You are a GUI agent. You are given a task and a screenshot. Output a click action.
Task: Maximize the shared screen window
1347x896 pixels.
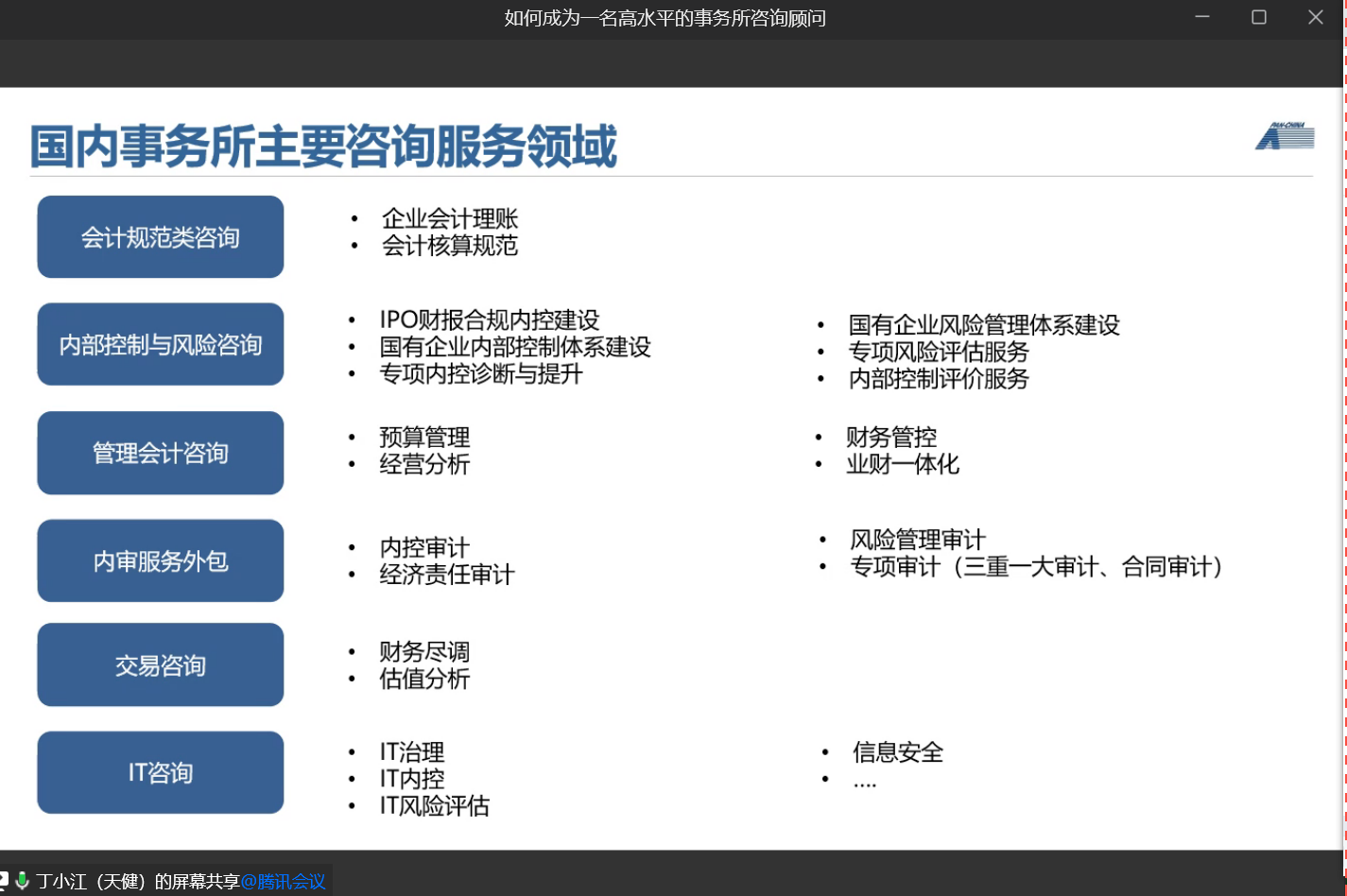tap(1258, 17)
